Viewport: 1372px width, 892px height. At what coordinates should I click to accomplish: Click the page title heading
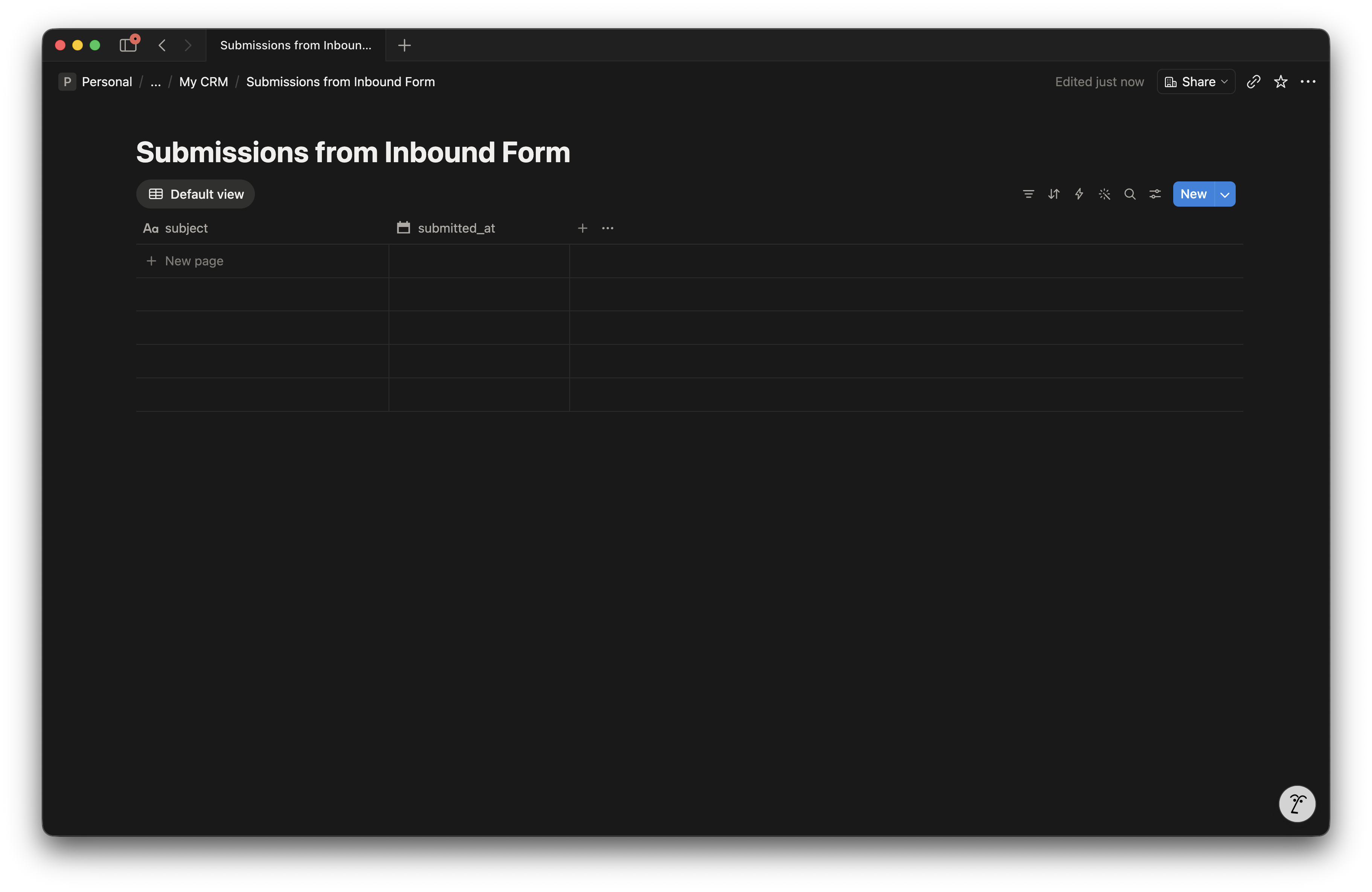[353, 153]
